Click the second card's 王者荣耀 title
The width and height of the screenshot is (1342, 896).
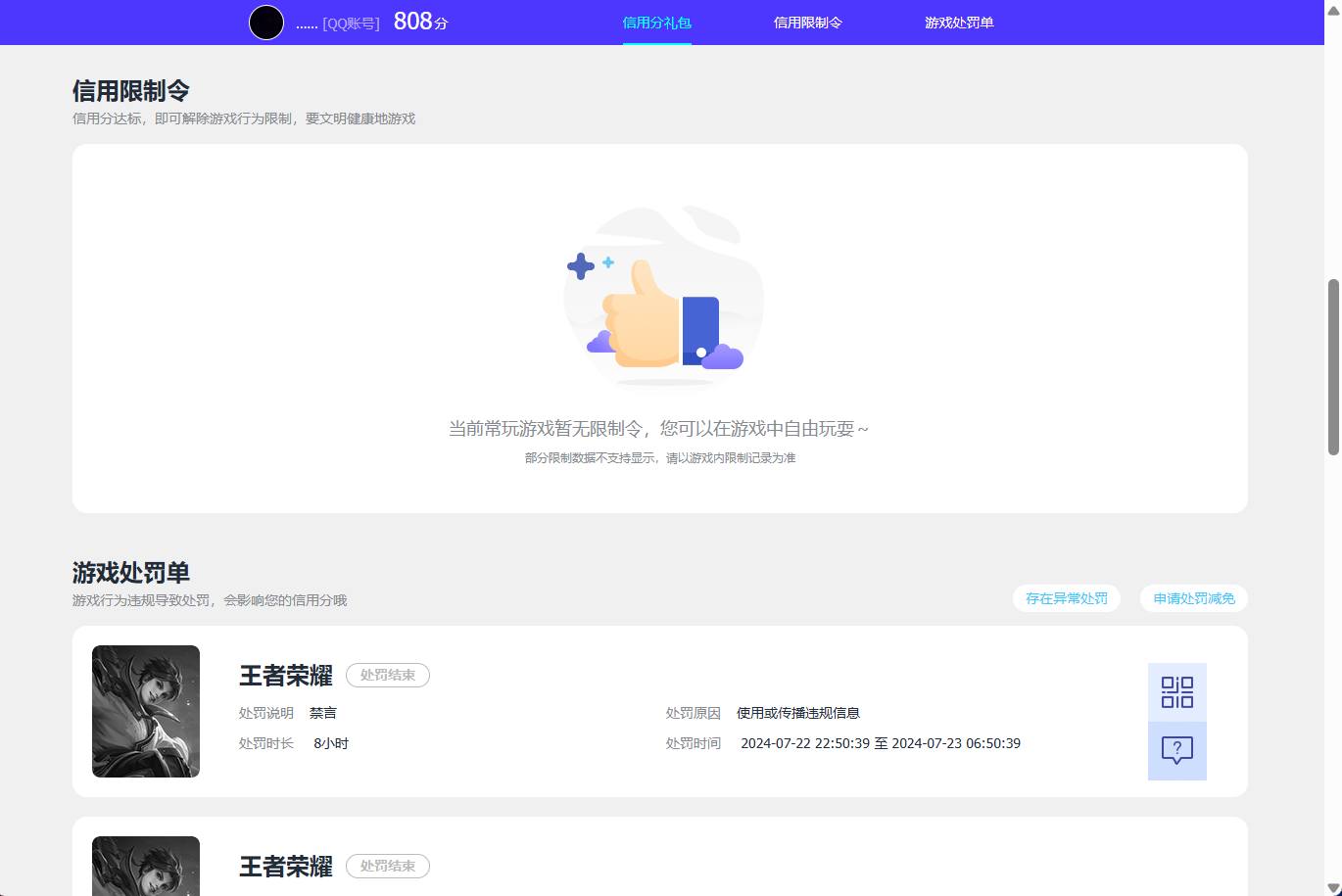(286, 867)
